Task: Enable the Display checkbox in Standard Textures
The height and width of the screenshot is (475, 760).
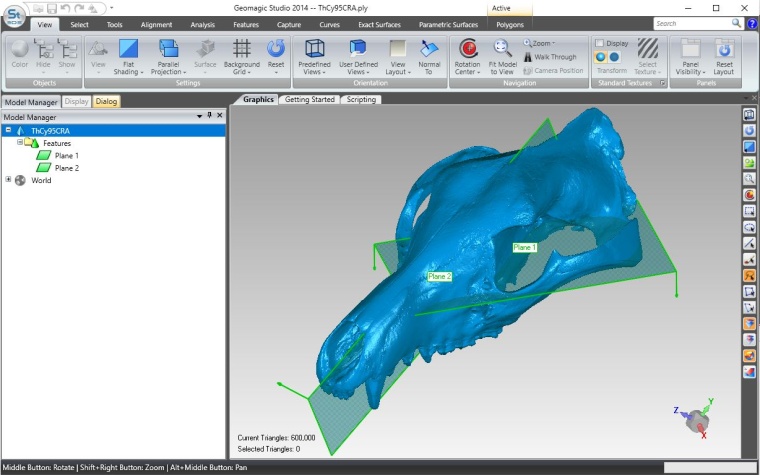Action: [599, 43]
